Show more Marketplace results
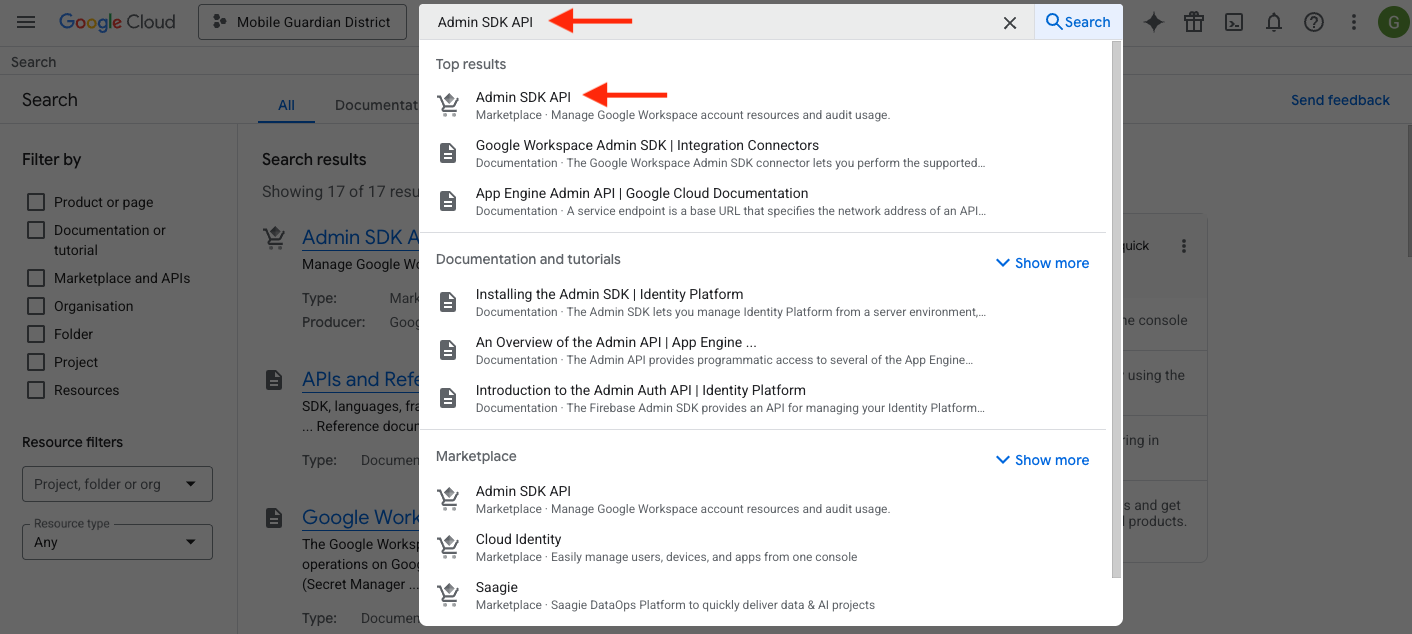Viewport: 1412px width, 634px height. (x=1042, y=460)
